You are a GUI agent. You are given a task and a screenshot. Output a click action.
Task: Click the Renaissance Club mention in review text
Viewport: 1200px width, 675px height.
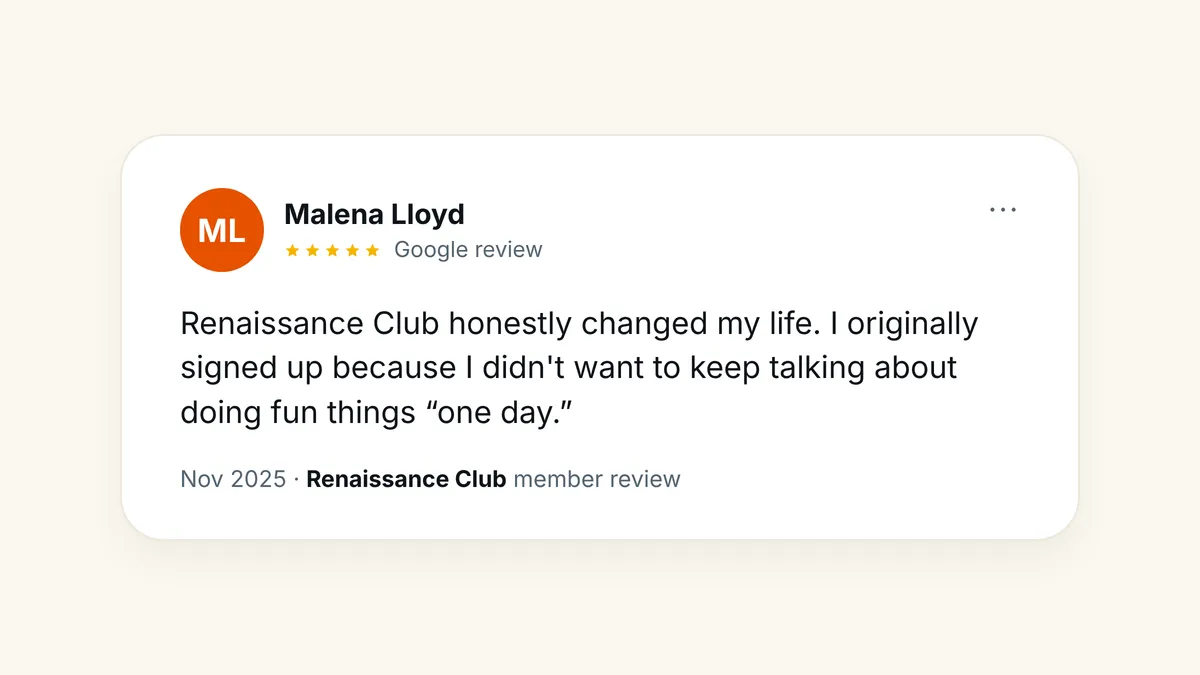(x=310, y=325)
